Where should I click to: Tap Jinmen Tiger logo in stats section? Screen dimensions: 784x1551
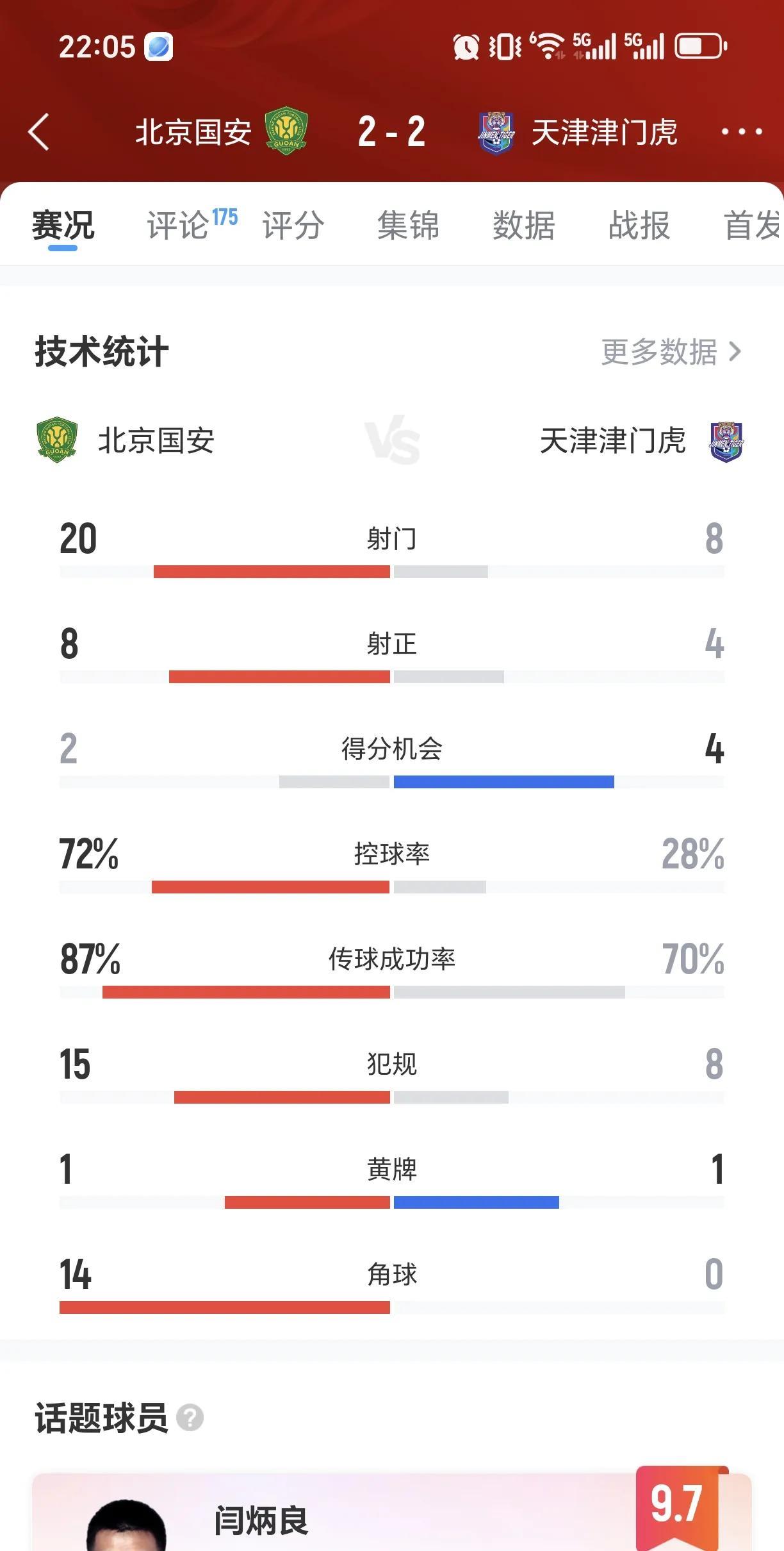click(x=726, y=442)
